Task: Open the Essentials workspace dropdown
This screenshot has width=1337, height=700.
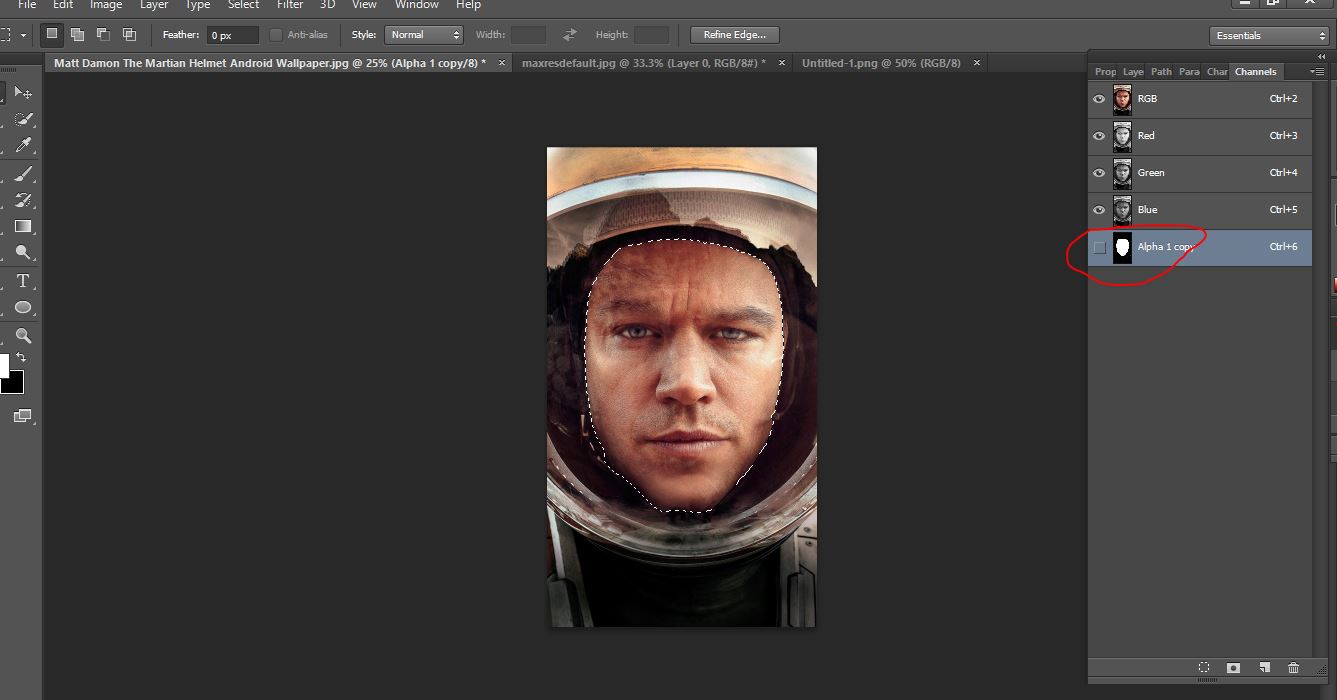Action: pos(1269,36)
